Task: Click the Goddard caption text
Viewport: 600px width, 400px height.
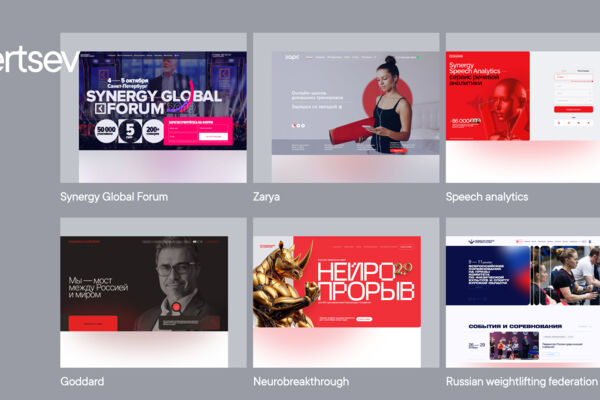Action: pos(82,382)
